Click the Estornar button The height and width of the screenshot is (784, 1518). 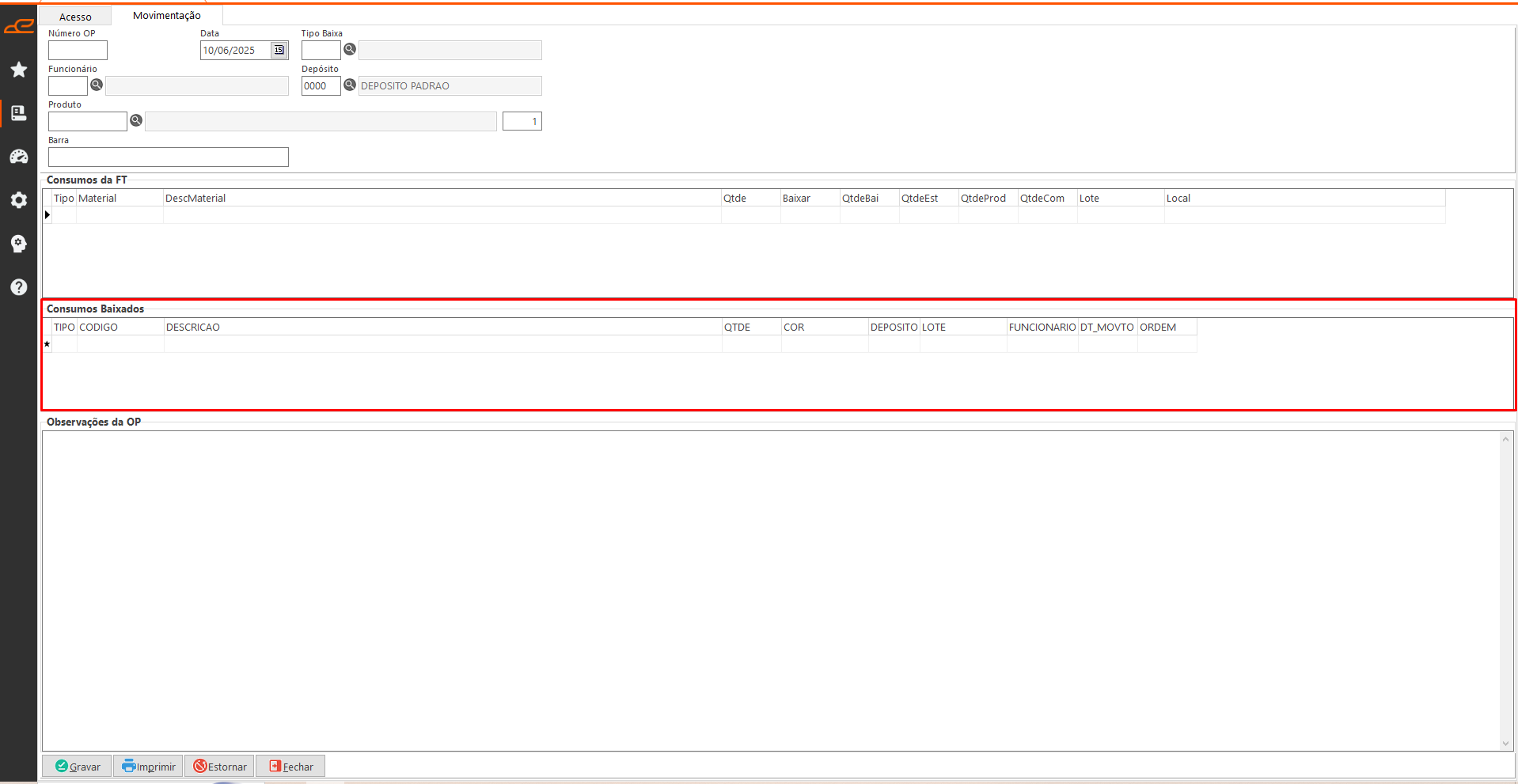point(220,766)
